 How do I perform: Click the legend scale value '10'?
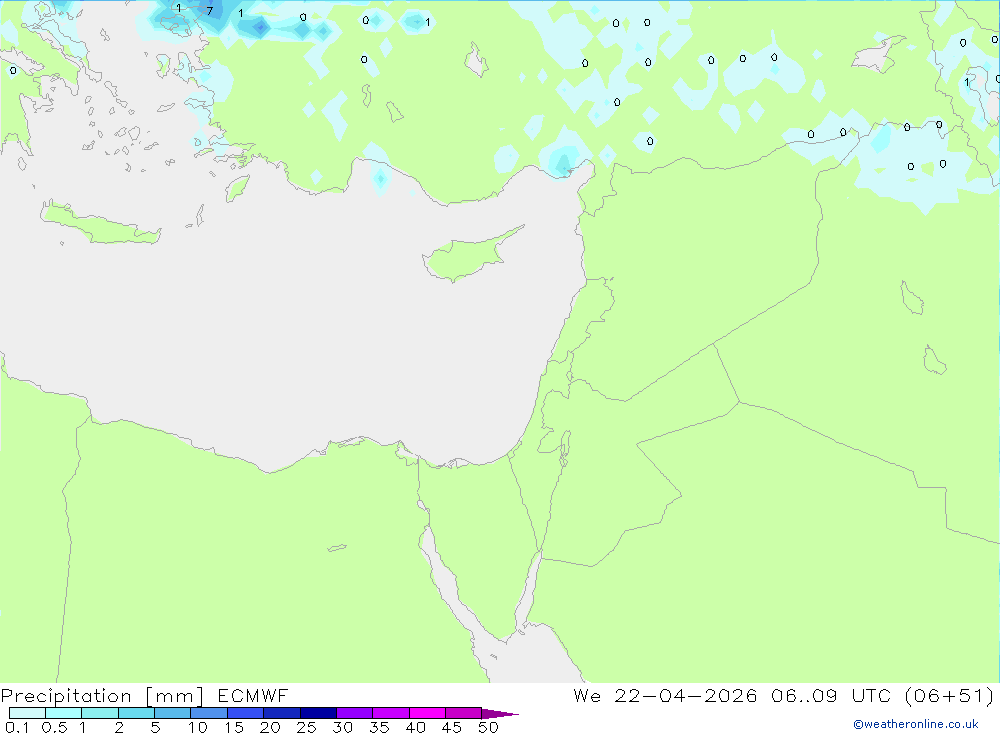(x=198, y=727)
